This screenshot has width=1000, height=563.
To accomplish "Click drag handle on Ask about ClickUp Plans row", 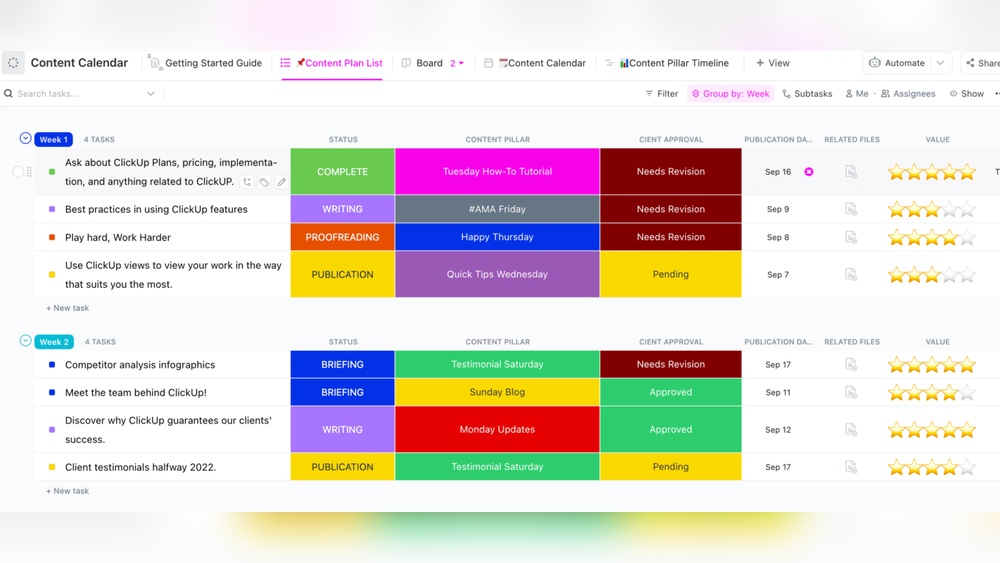I will tap(29, 172).
